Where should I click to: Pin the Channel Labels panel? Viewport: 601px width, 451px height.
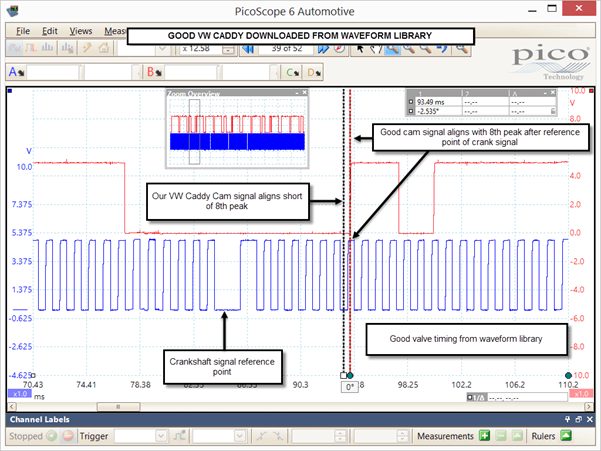coord(568,420)
